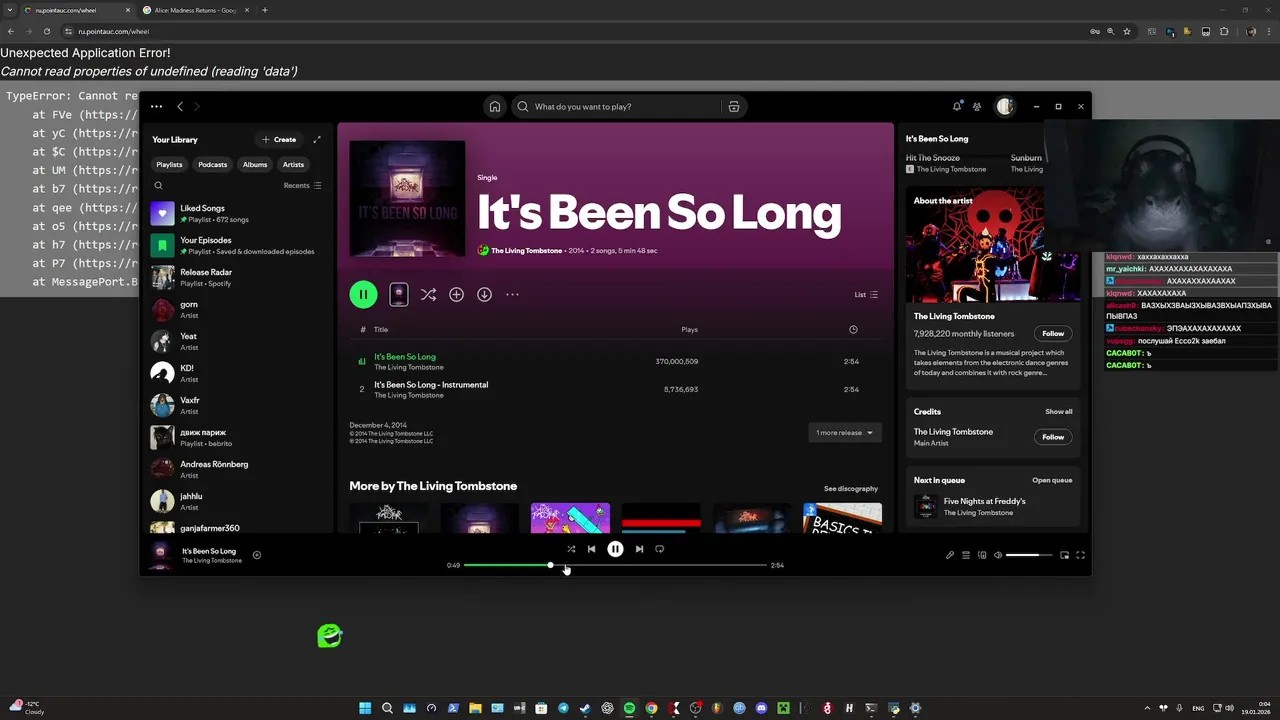The height and width of the screenshot is (720, 1280).
Task: Go back with the left arrow
Action: coord(180,106)
